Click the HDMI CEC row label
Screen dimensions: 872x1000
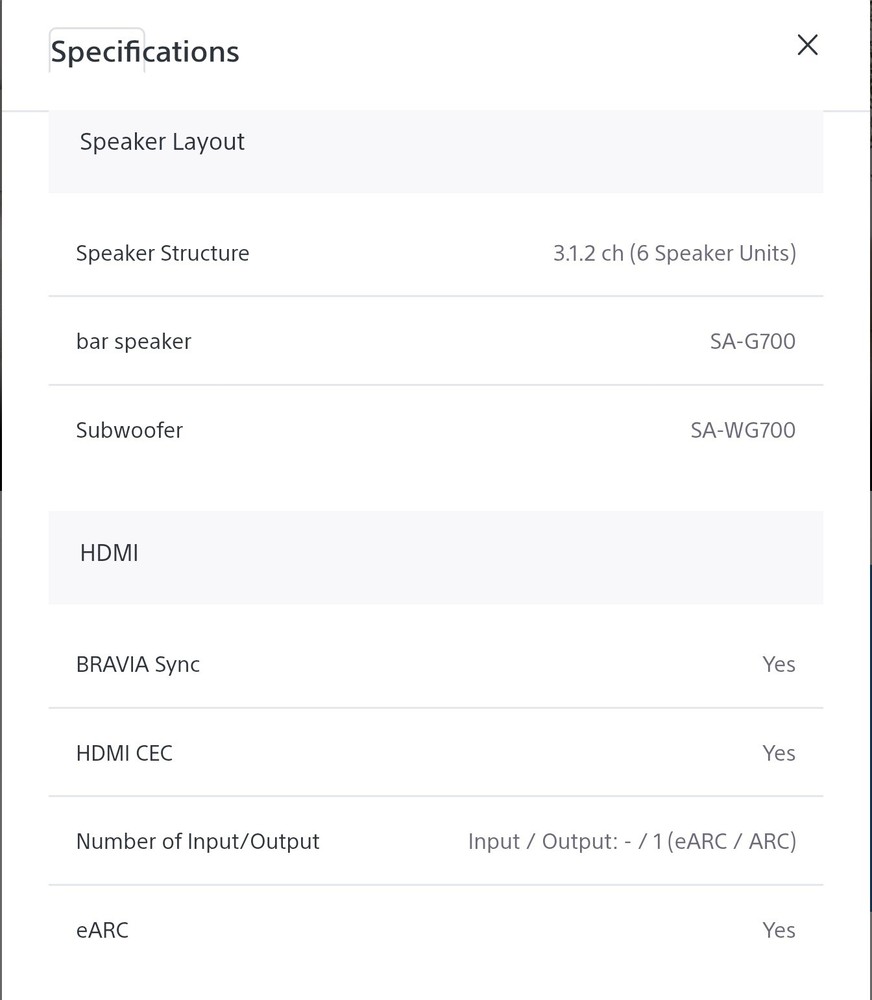124,753
